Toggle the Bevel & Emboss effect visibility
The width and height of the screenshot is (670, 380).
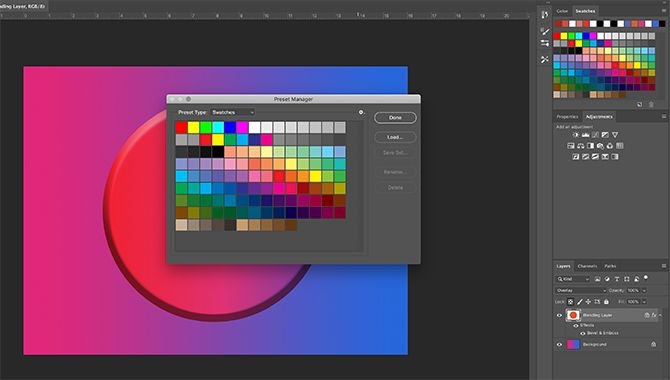[x=583, y=333]
